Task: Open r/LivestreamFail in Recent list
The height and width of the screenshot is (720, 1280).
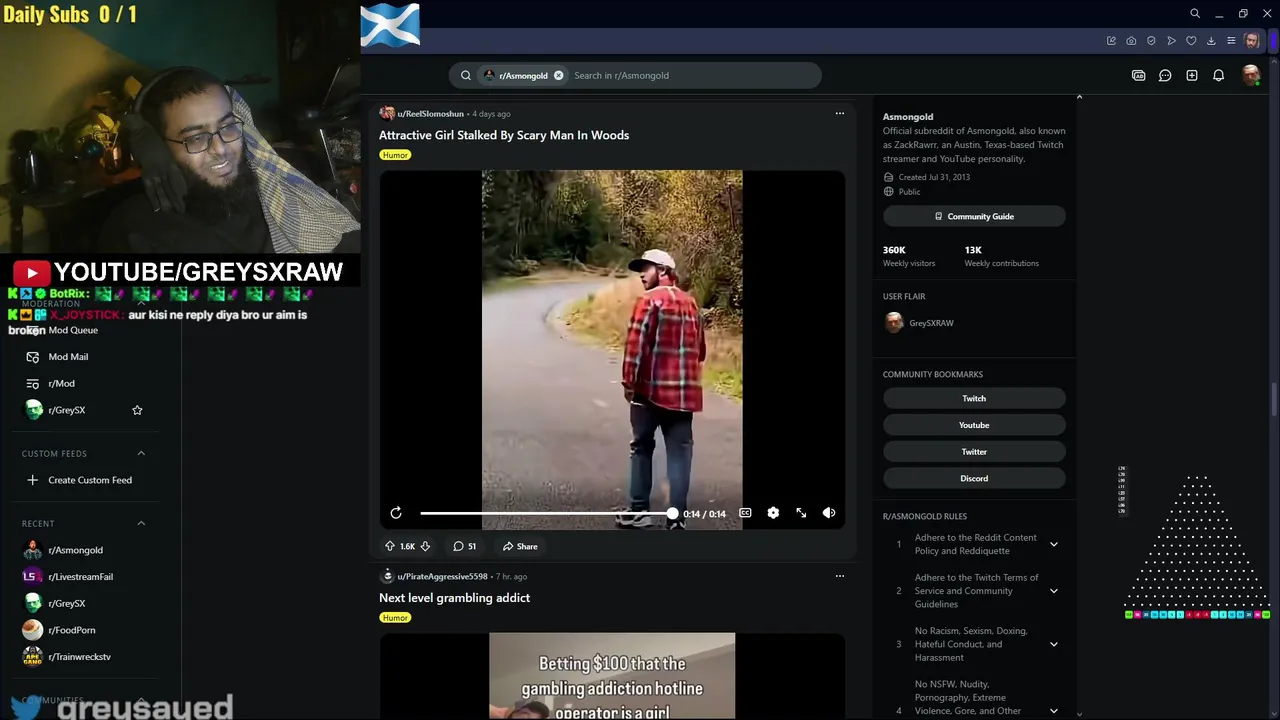Action: pyautogui.click(x=80, y=577)
